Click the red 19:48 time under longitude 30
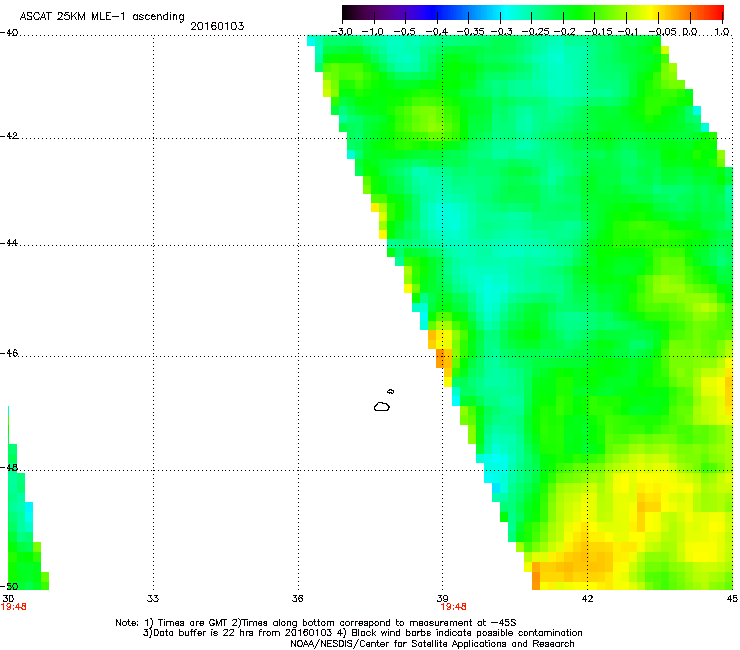Viewport: 740px width, 650px height. coord(14,607)
